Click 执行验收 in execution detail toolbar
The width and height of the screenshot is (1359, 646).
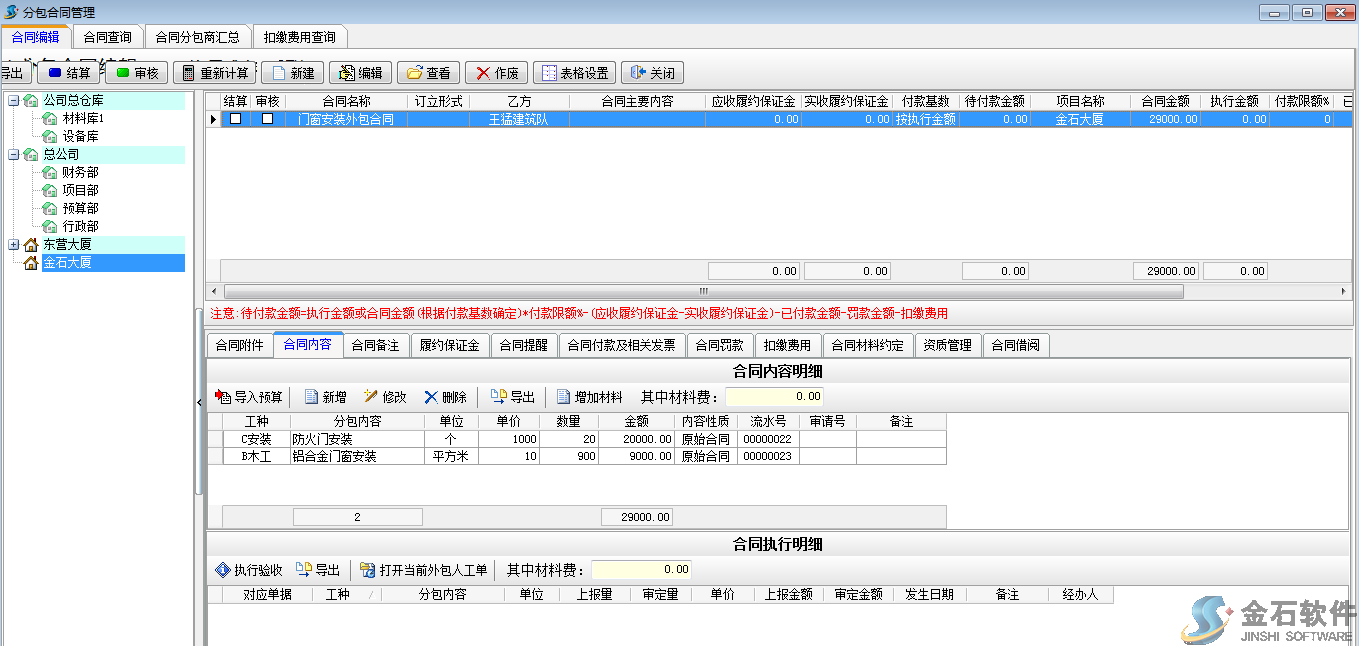249,570
